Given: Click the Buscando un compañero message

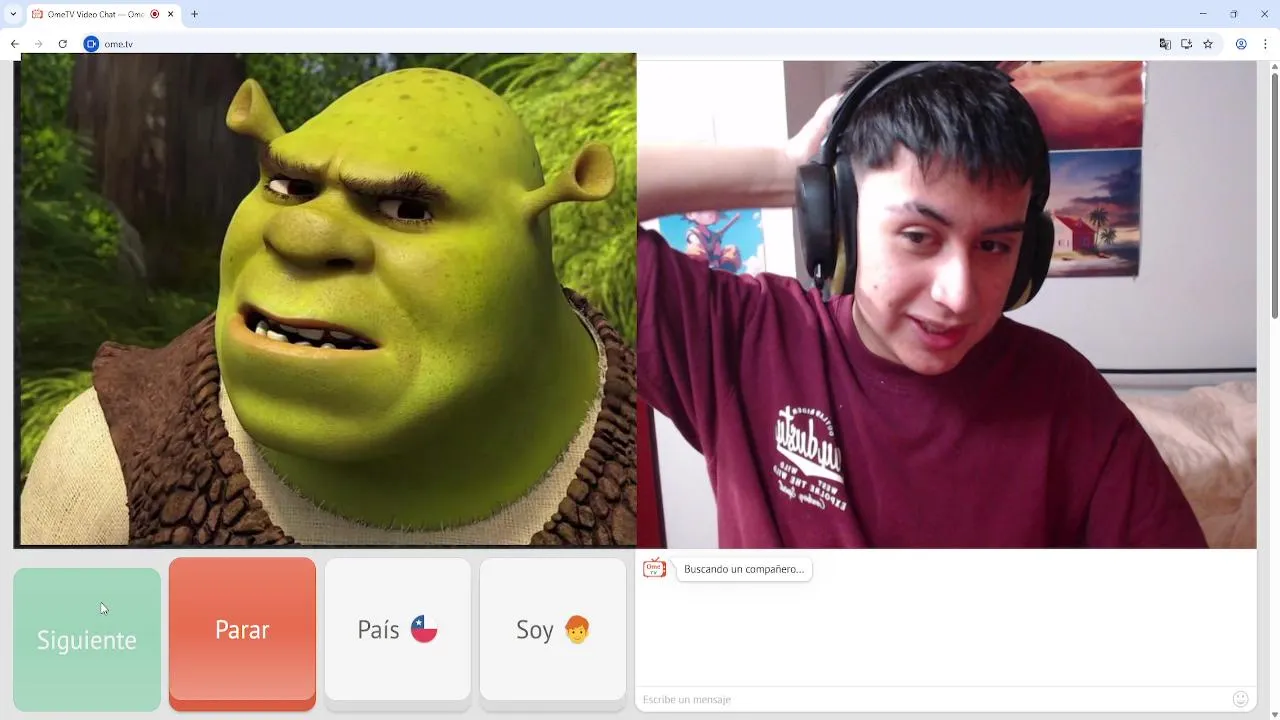Looking at the screenshot, I should [744, 569].
